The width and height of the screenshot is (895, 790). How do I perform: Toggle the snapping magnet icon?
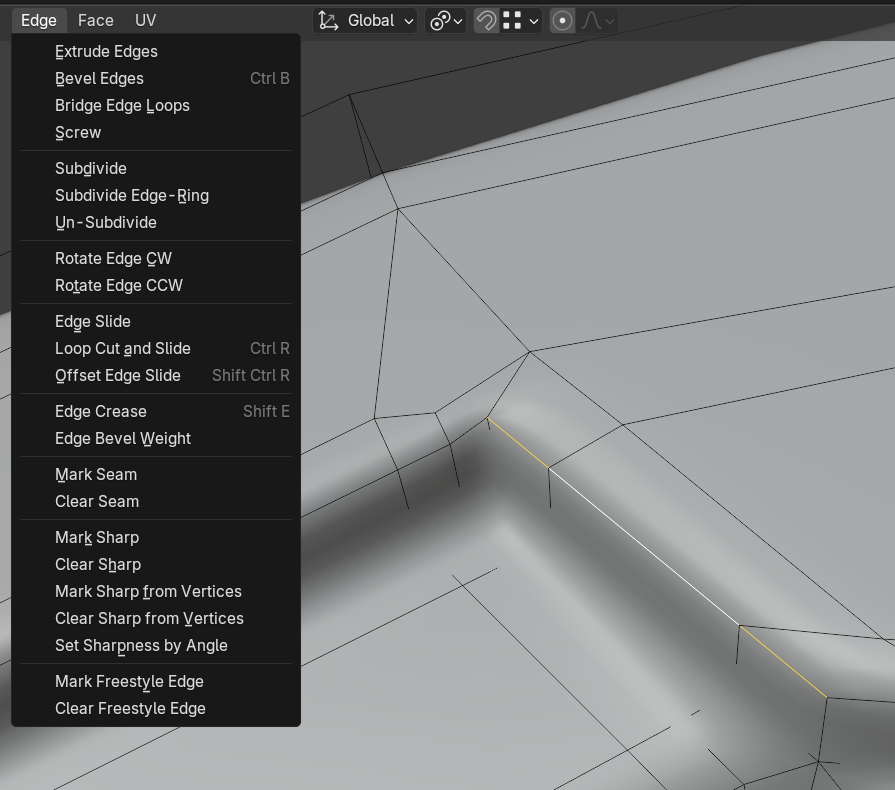486,21
